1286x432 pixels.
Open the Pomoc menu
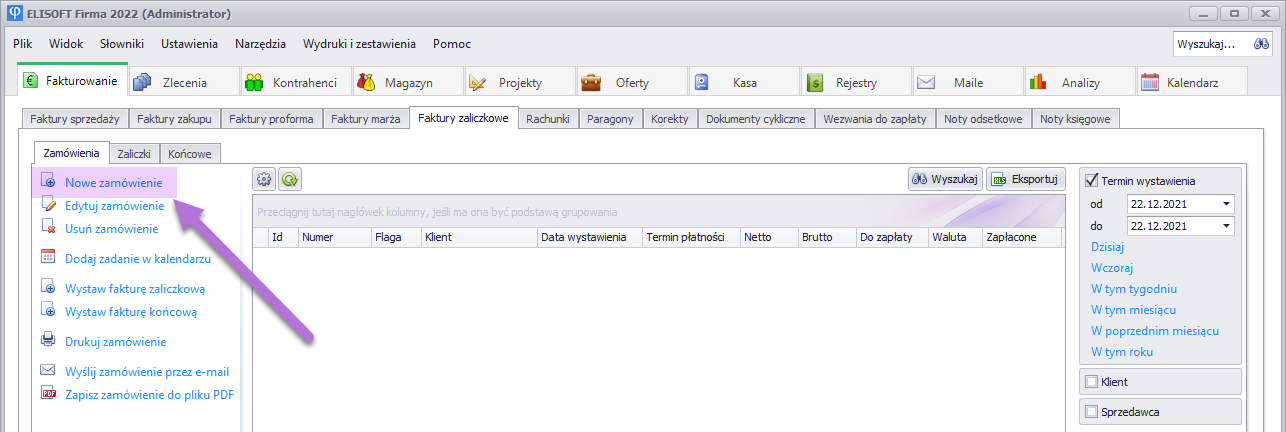click(452, 44)
